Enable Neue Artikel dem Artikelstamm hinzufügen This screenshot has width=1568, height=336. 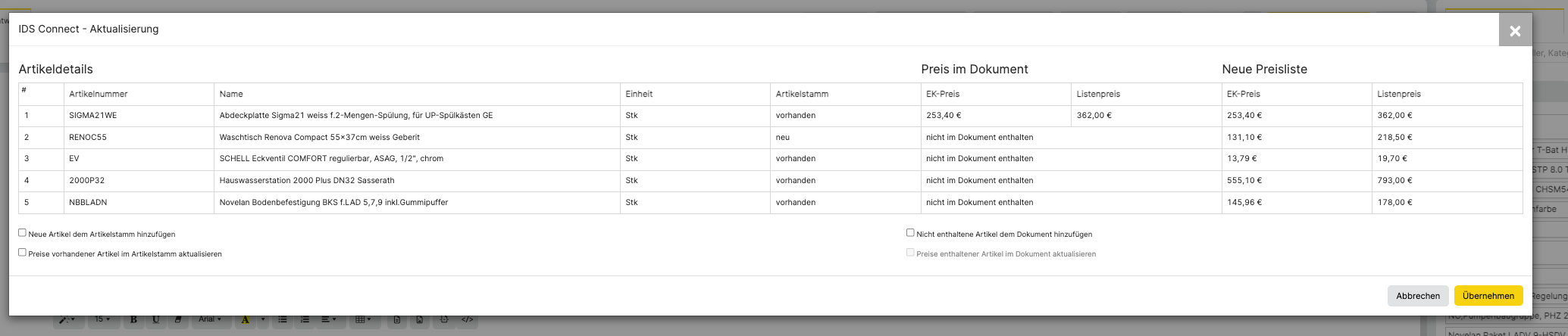[x=22, y=233]
